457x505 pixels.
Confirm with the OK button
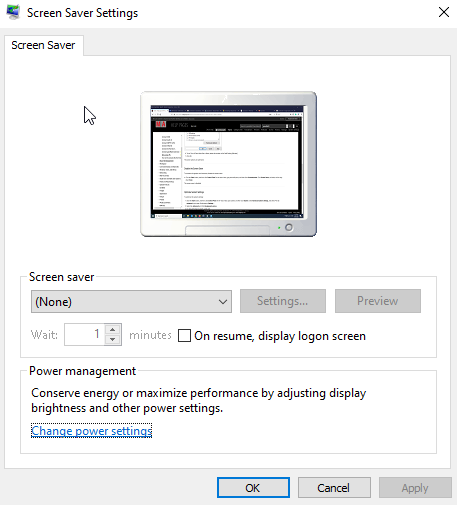coord(253,488)
